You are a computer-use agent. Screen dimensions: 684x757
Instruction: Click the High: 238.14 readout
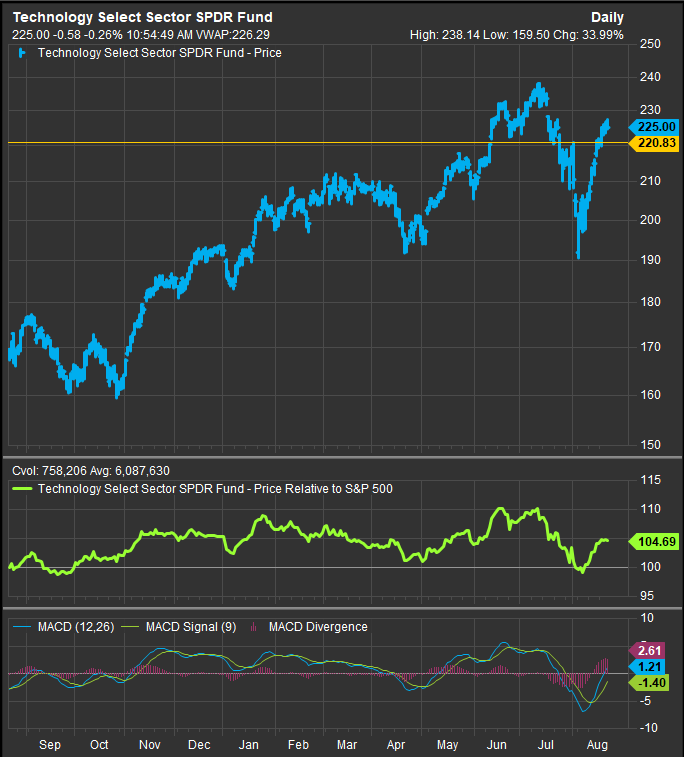click(x=444, y=35)
